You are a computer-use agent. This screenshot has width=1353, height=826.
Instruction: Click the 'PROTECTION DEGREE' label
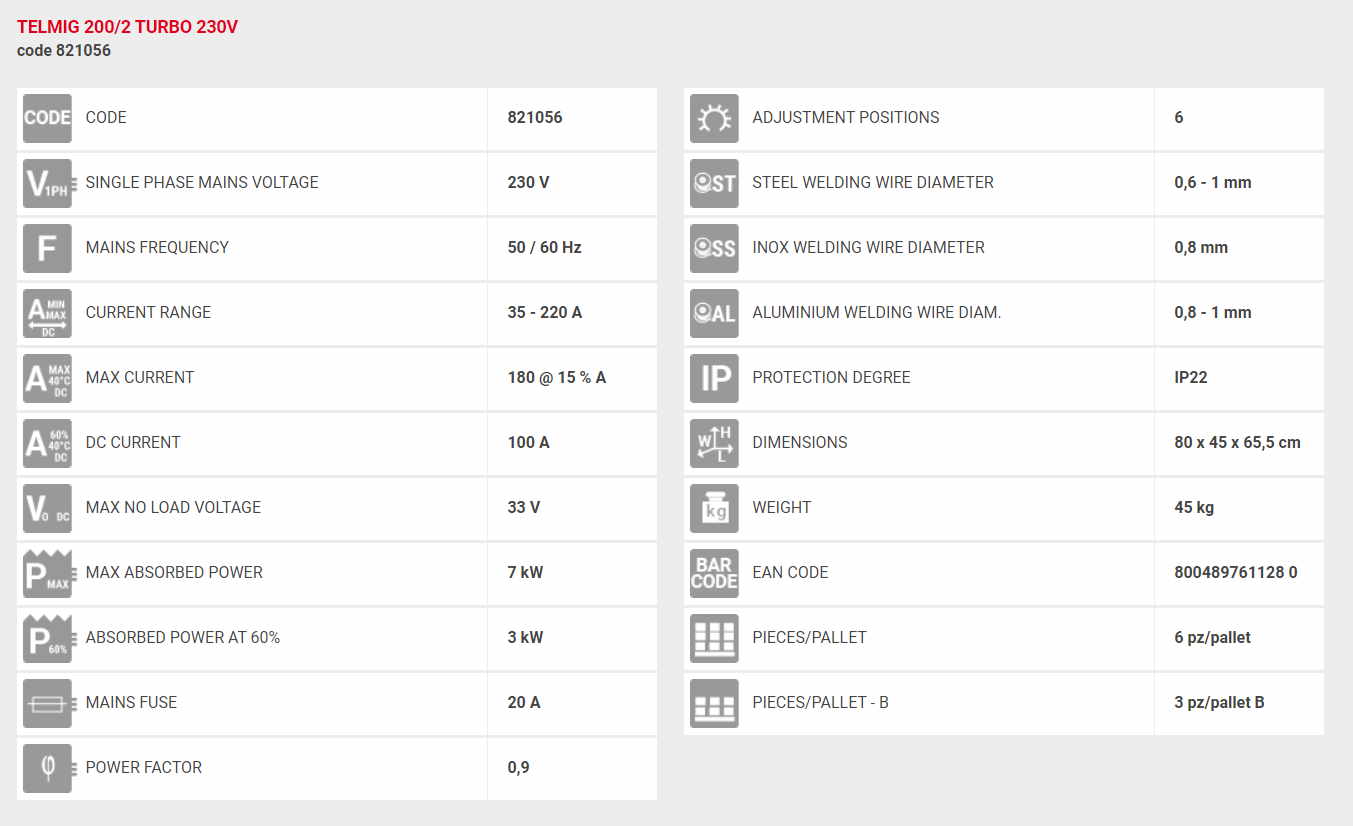[832, 377]
